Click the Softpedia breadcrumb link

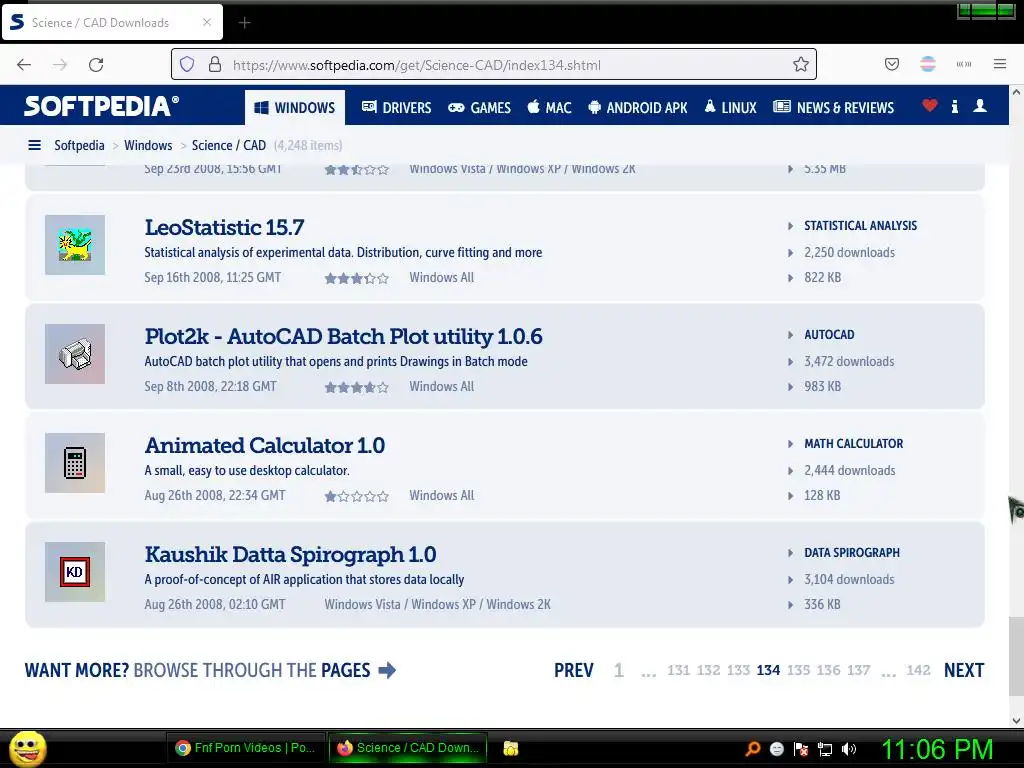click(x=79, y=145)
